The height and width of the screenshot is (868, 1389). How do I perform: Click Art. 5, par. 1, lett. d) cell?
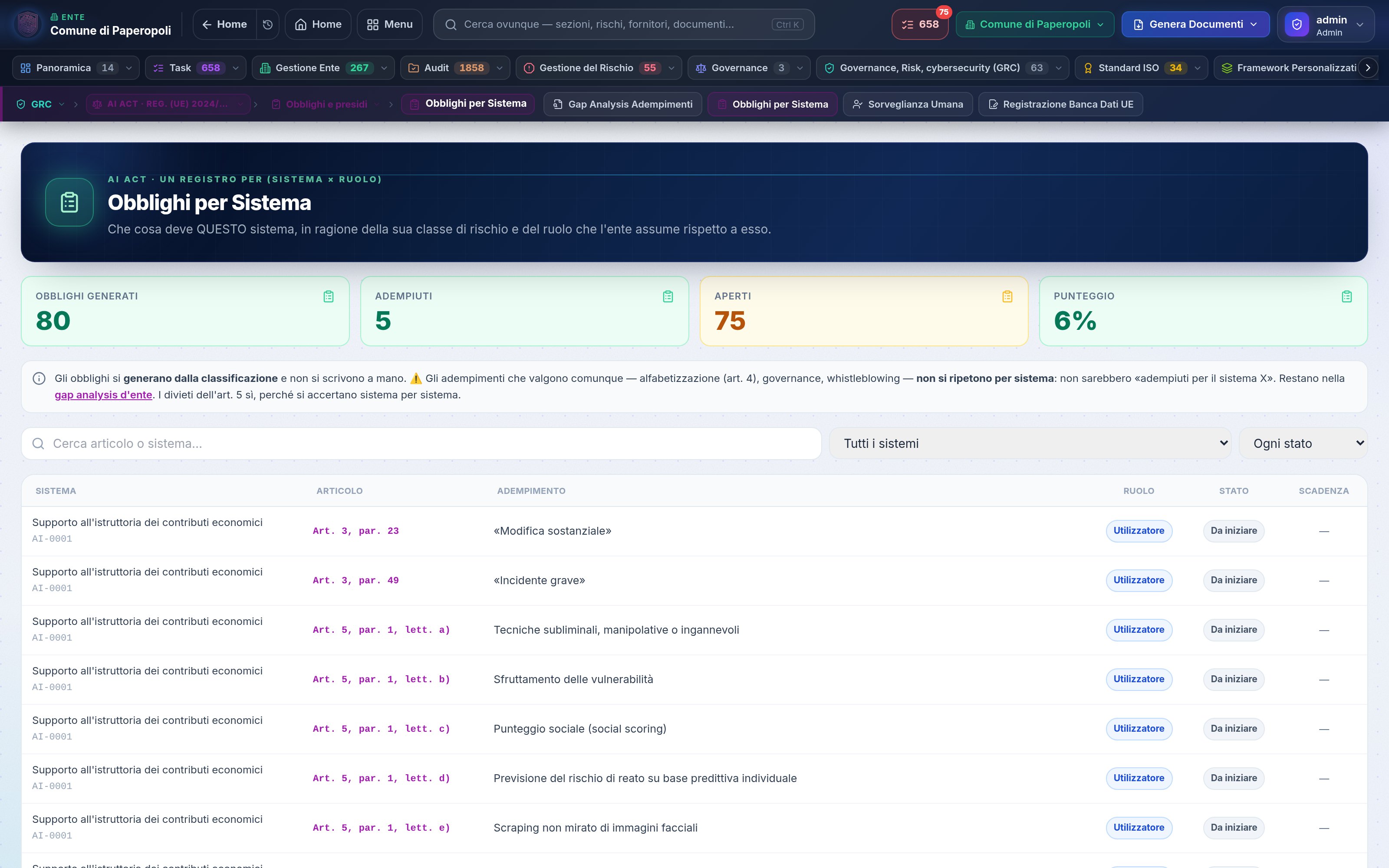click(x=382, y=779)
